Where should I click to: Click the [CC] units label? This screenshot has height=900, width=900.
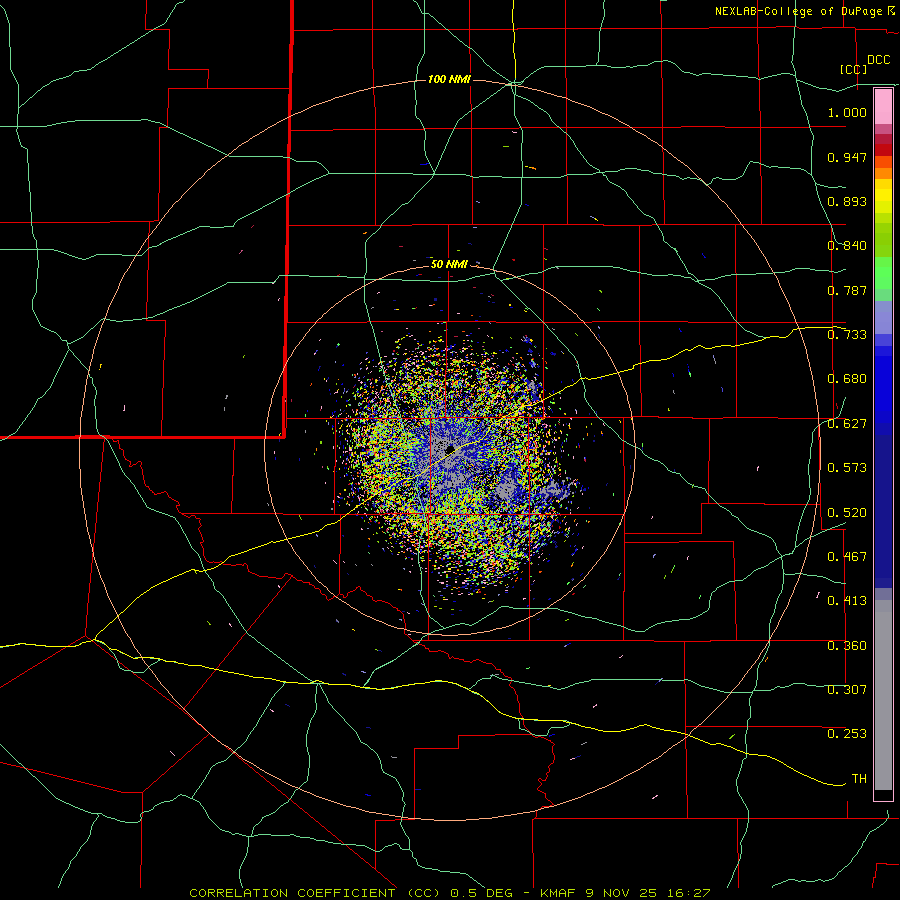tap(853, 69)
